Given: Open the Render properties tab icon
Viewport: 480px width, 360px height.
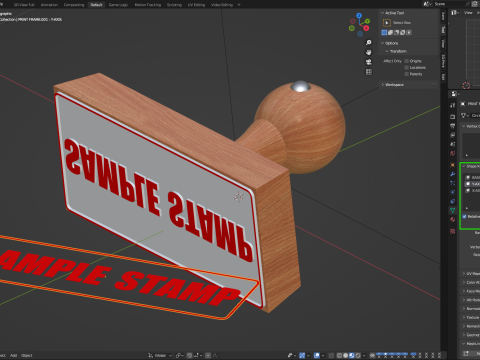Looking at the screenshot, I should [x=452, y=117].
